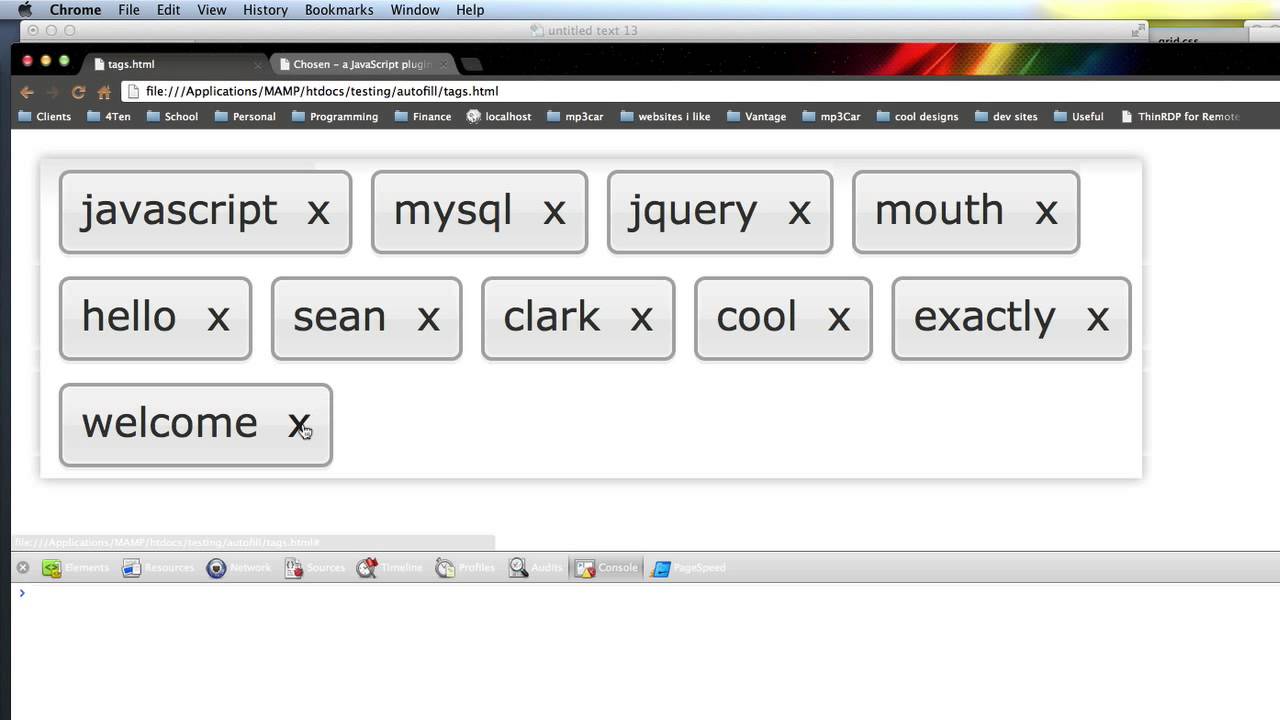The height and width of the screenshot is (720, 1280).
Task: Open the File menu
Action: pos(129,10)
